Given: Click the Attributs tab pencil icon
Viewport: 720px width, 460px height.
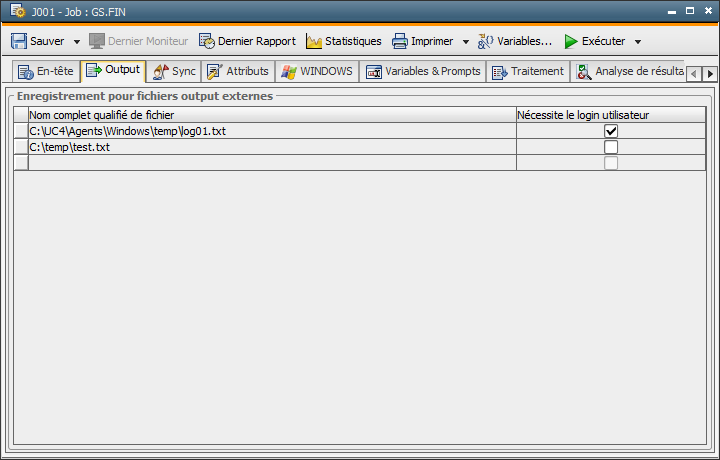Looking at the screenshot, I should [215, 72].
